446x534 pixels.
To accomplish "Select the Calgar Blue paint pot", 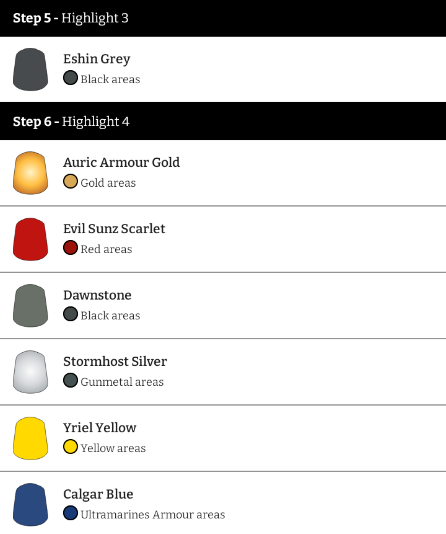I will (x=30, y=505).
